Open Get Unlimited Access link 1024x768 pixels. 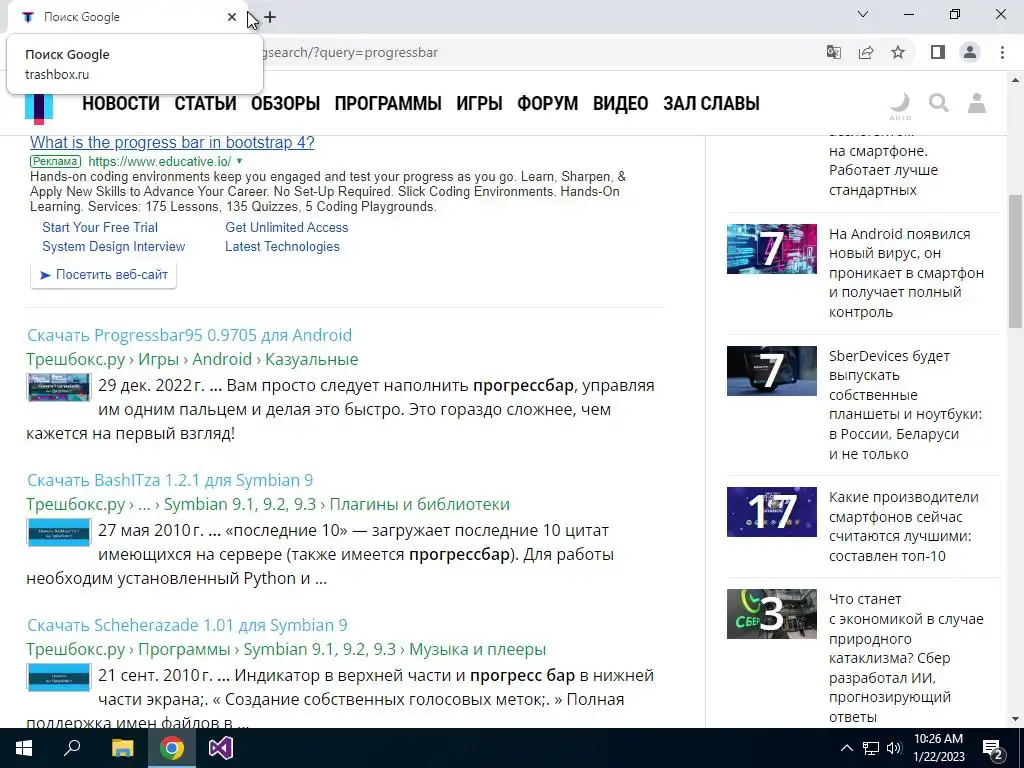click(x=287, y=227)
